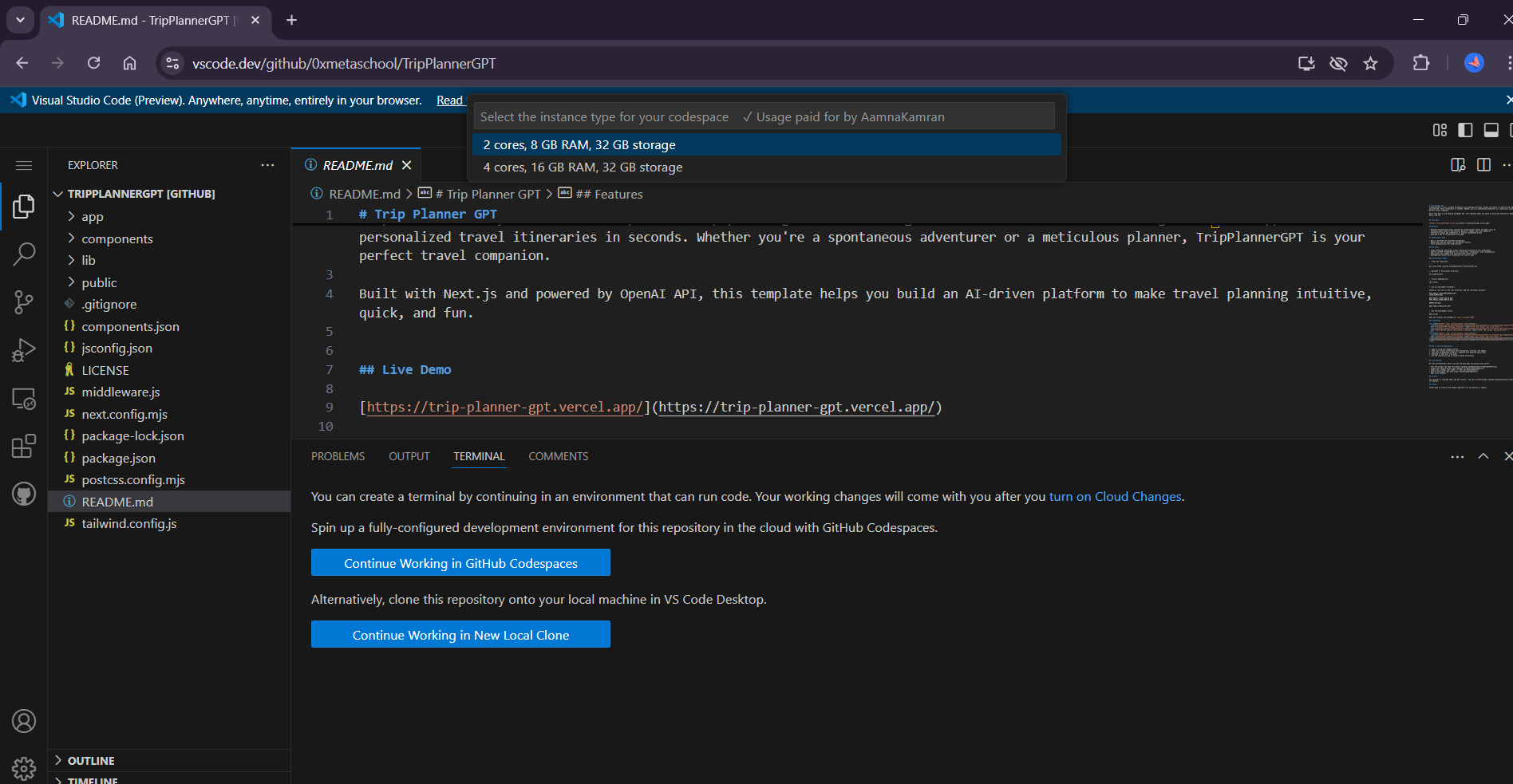
Task: Switch to the PROBLEMS tab
Action: (338, 456)
